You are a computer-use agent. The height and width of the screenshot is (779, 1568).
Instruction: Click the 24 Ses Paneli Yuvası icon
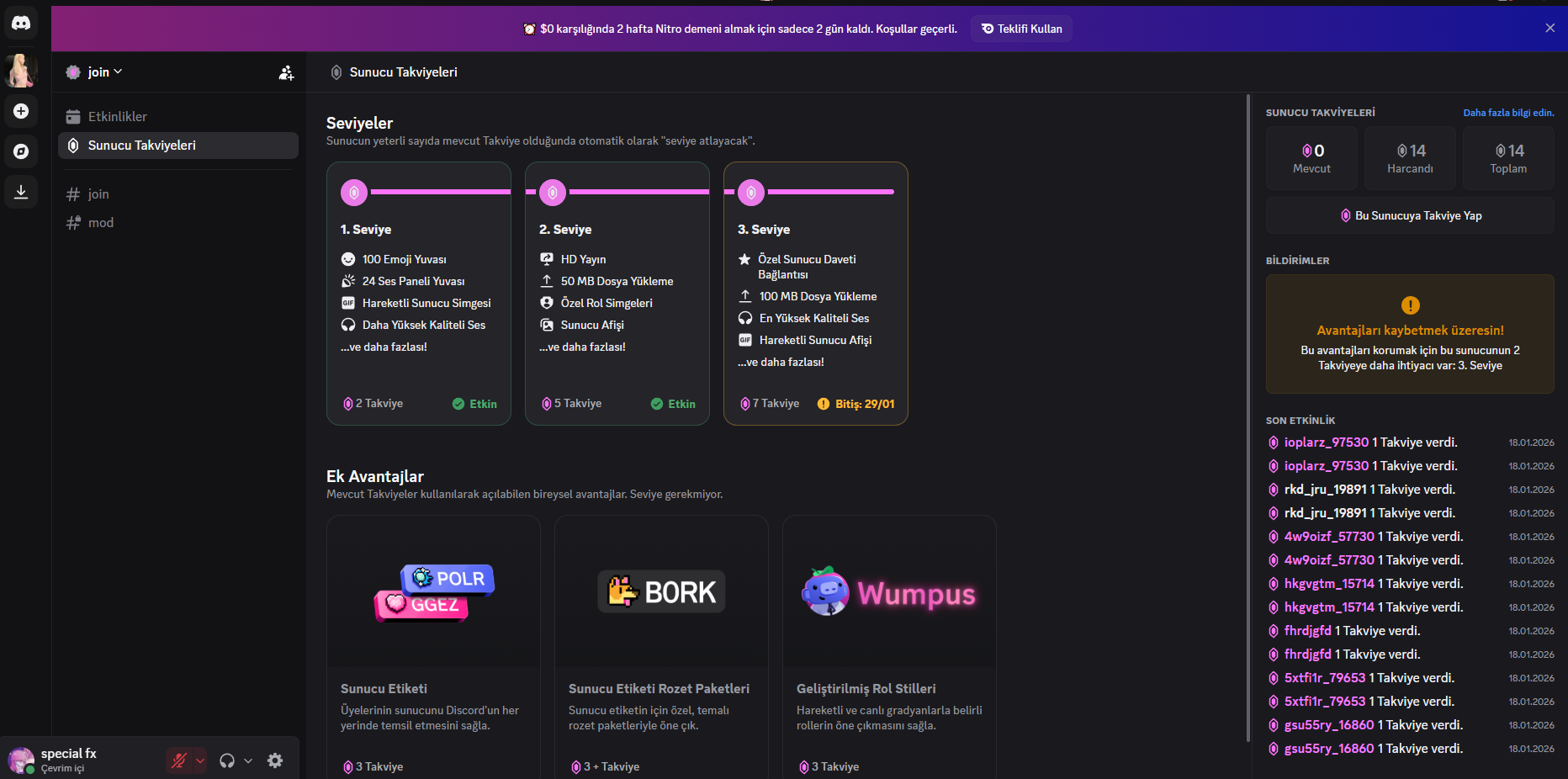348,281
